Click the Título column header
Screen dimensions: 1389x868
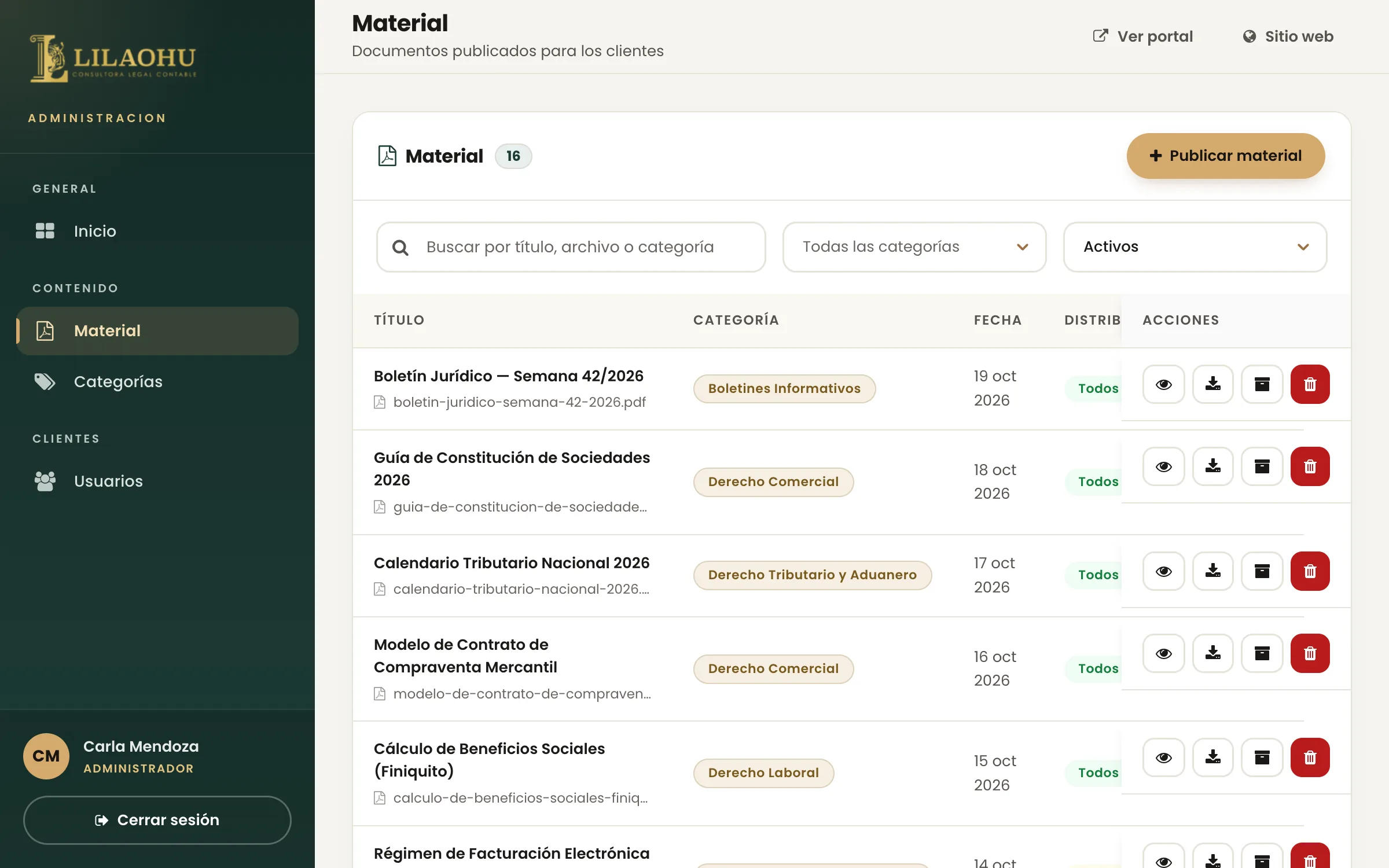point(399,320)
